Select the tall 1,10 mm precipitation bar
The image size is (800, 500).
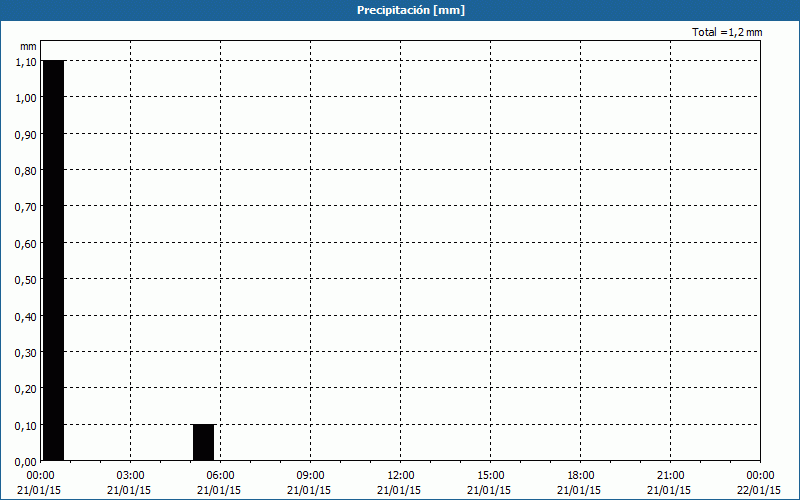coord(54,261)
